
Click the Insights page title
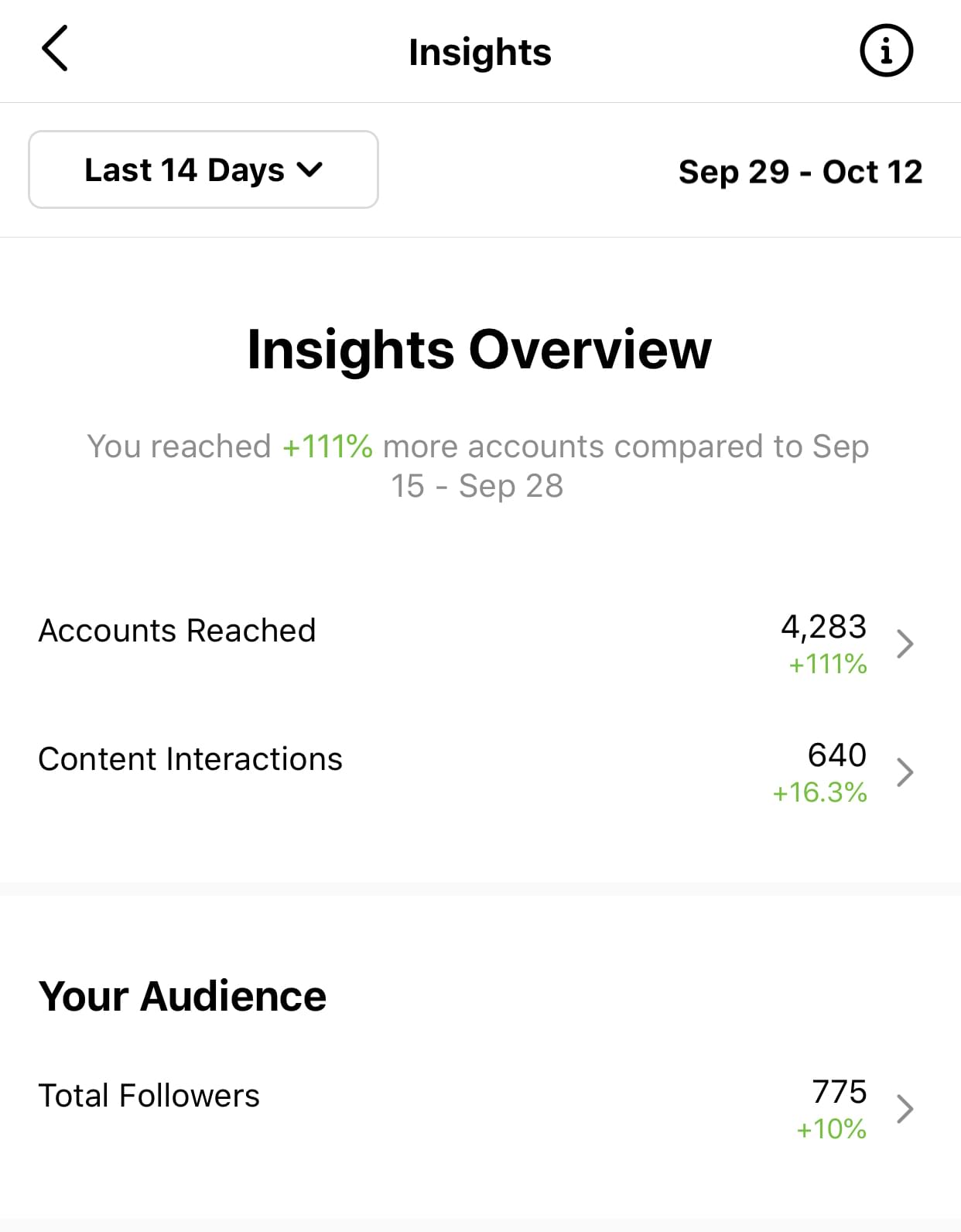click(480, 53)
